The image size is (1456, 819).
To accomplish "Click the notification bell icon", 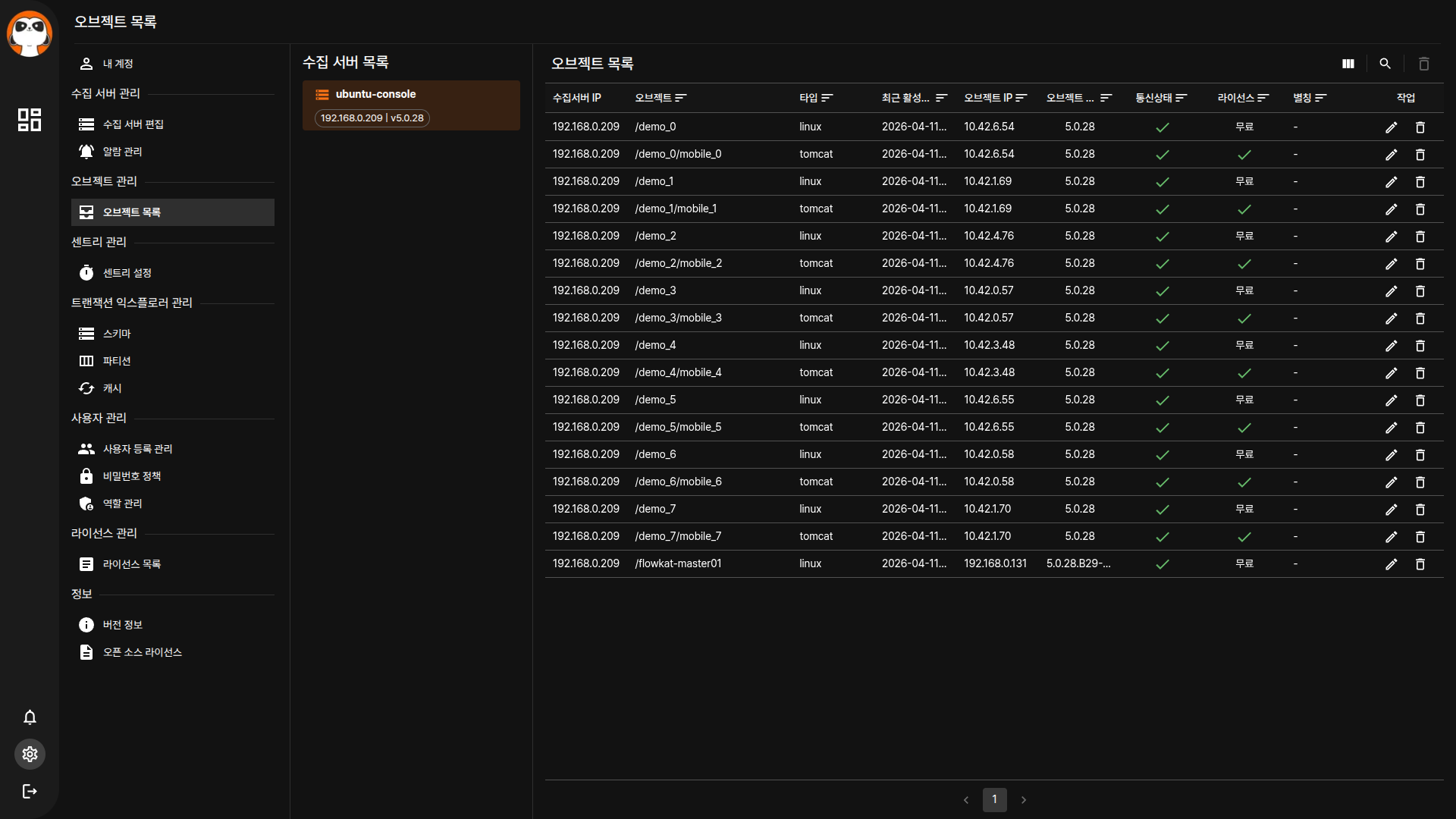I will [x=30, y=717].
